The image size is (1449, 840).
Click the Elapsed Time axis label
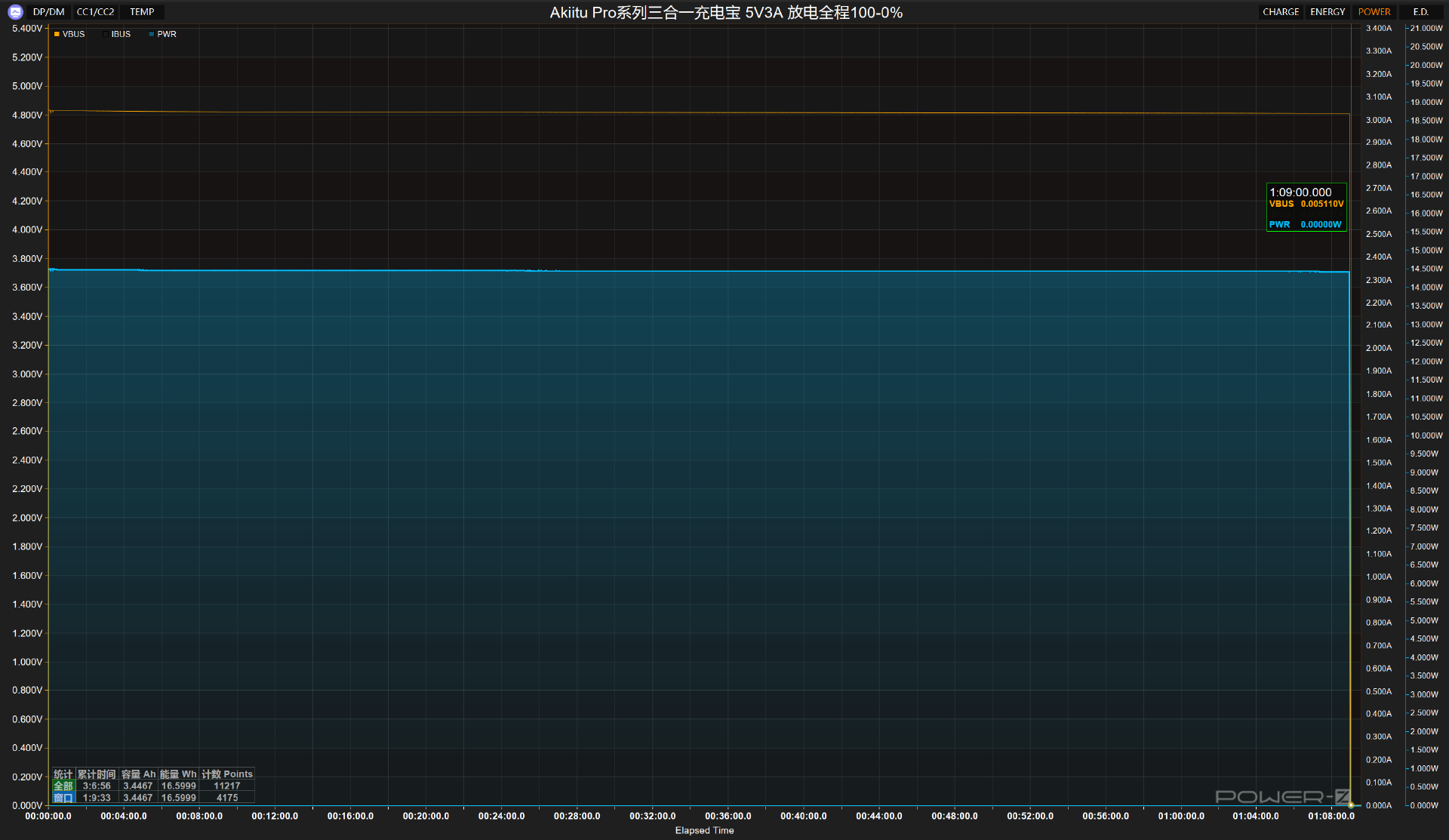704,830
